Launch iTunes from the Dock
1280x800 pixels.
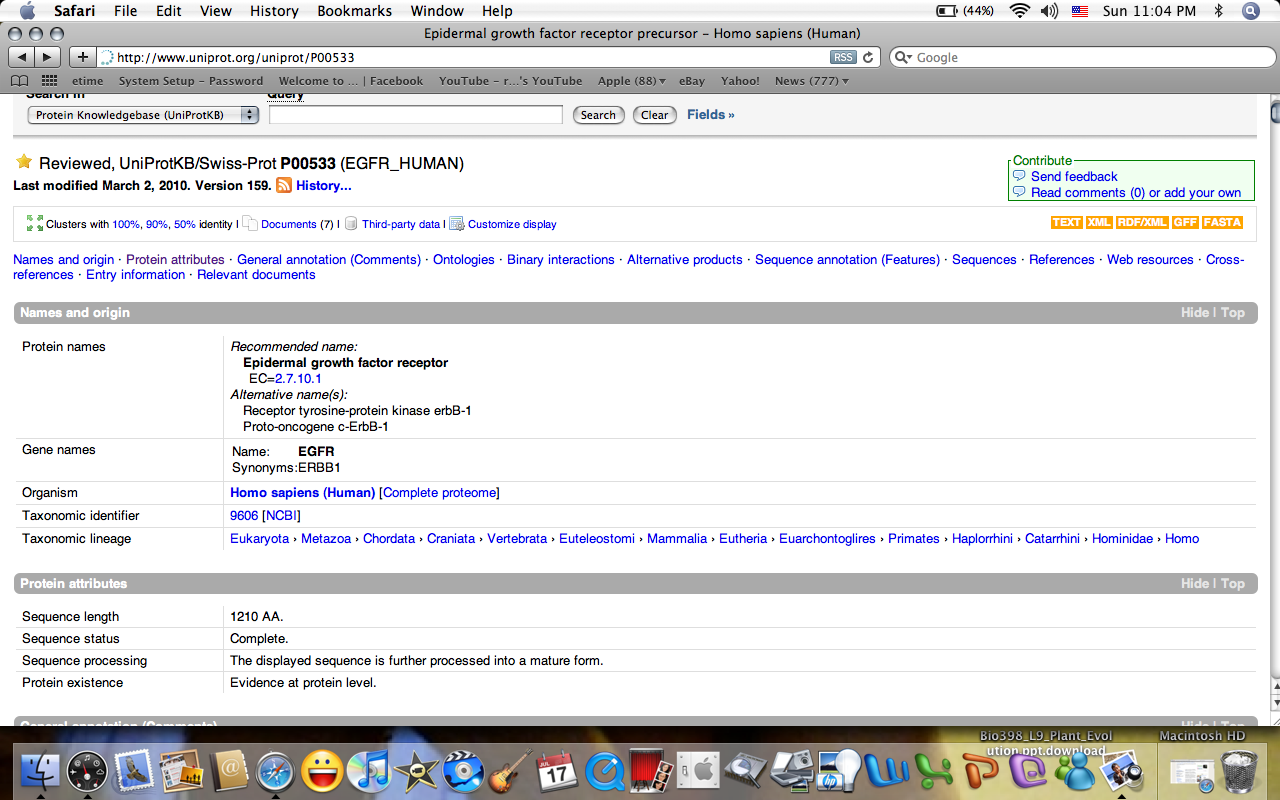370,771
